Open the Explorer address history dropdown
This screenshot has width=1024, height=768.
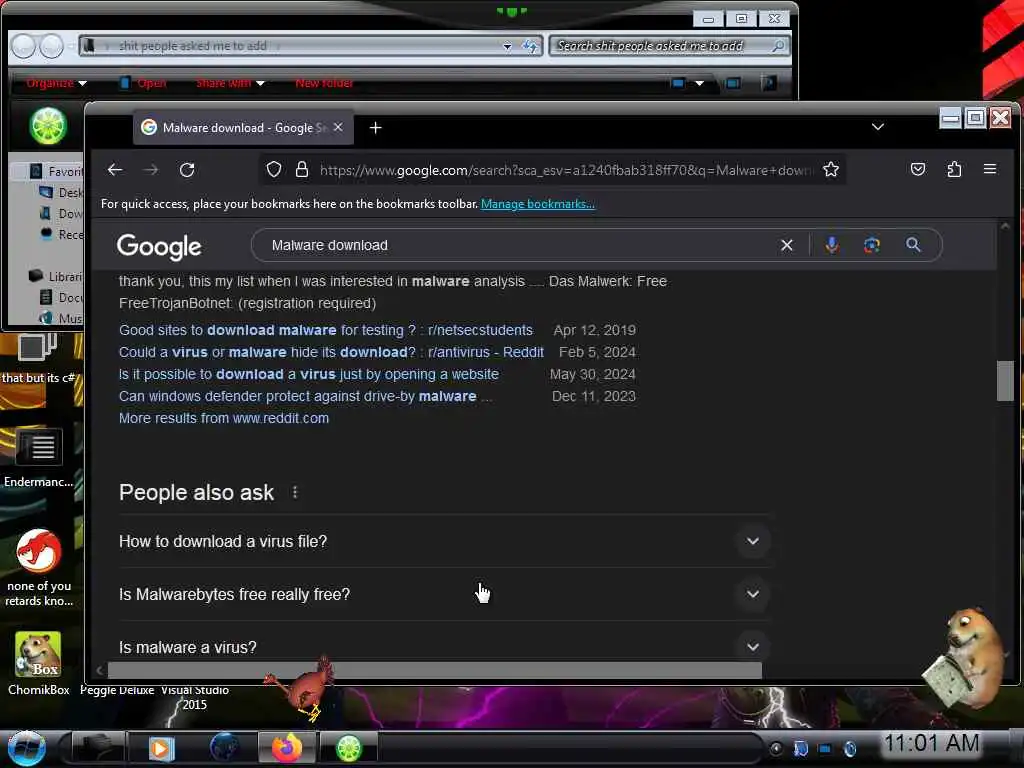tap(507, 46)
